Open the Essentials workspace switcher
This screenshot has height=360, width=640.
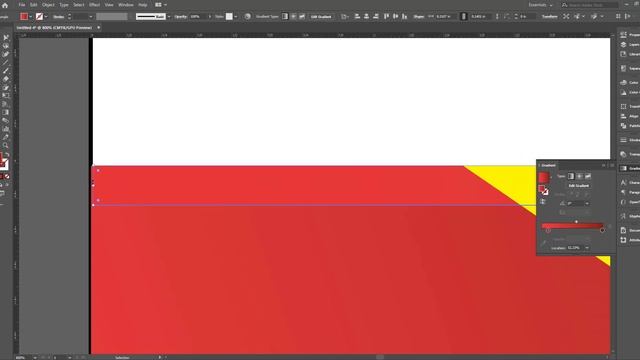point(540,5)
